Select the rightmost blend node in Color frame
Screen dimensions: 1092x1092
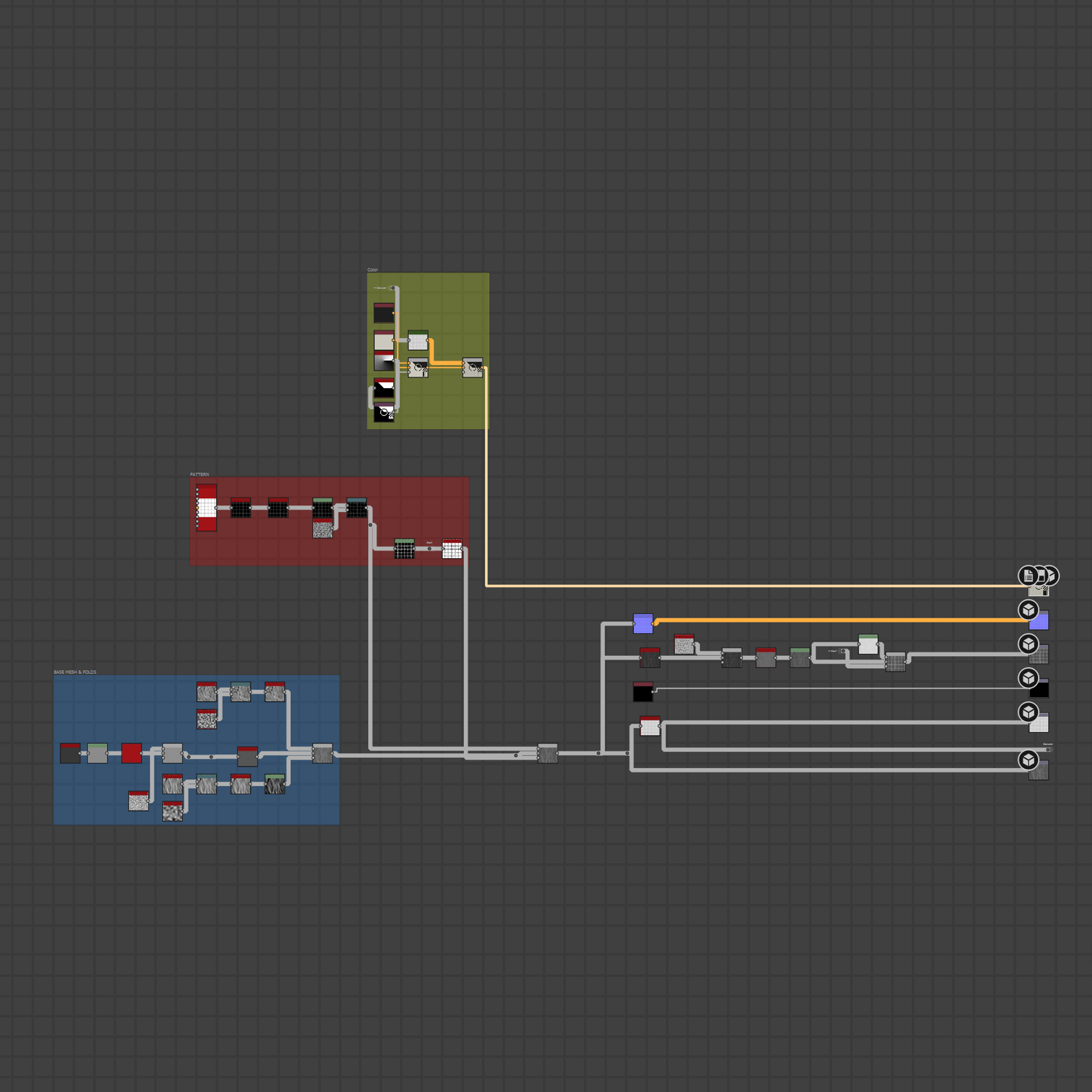(x=472, y=368)
